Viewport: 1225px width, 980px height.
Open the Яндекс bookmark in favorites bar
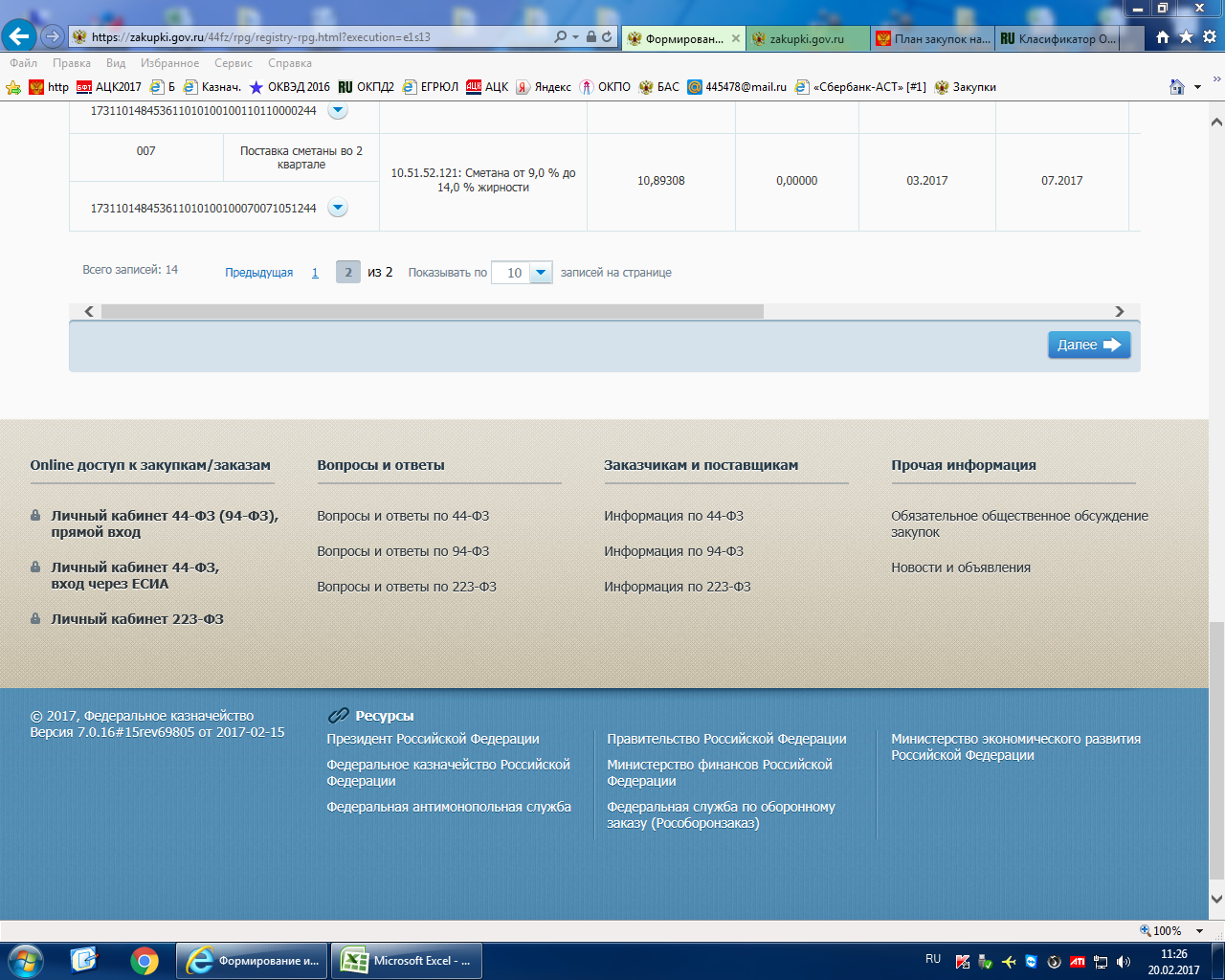tap(544, 87)
